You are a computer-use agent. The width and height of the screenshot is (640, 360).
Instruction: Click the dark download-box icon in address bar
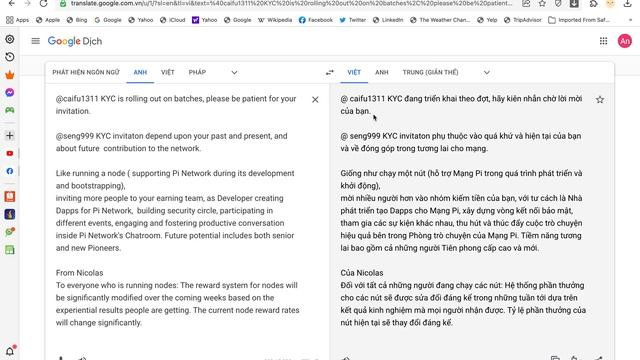(574, 4)
